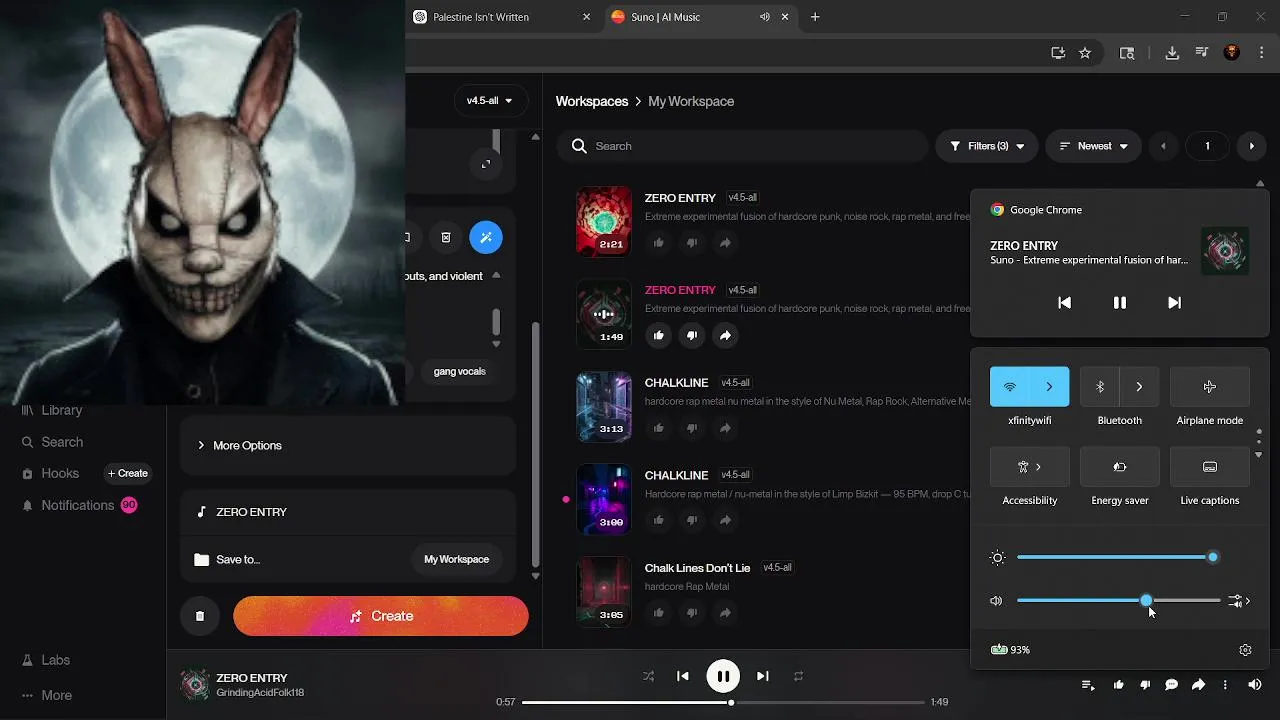Viewport: 1280px width, 720px height.
Task: Click the system volume slider
Action: coord(1118,601)
